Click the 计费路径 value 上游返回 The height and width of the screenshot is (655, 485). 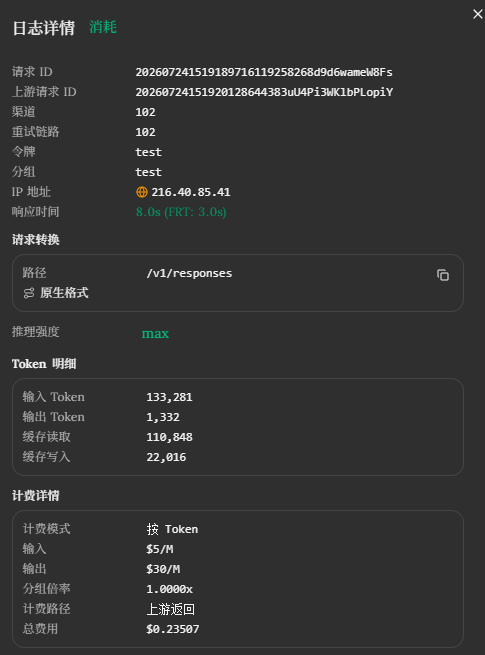[170, 609]
